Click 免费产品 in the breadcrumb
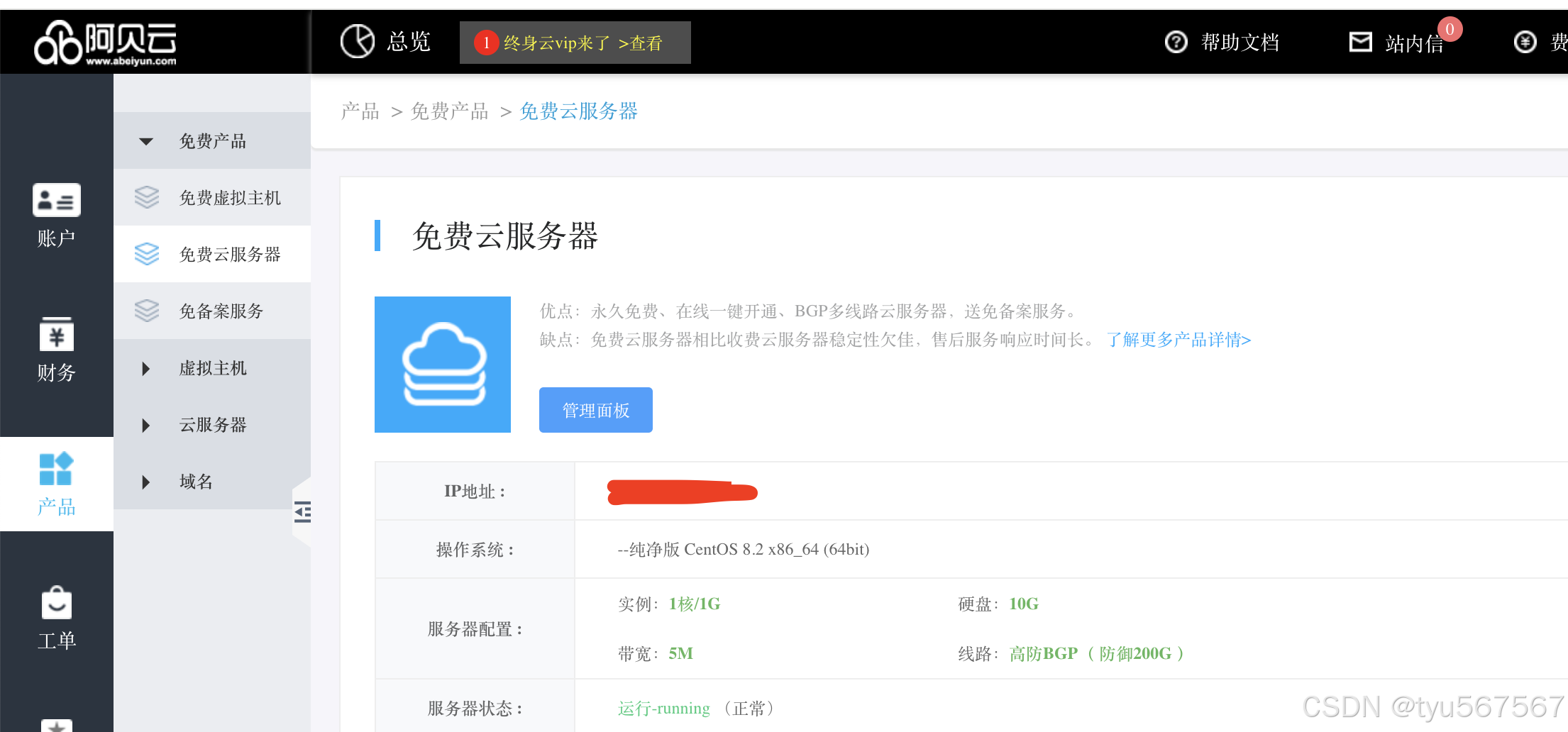The height and width of the screenshot is (732, 1568). tap(450, 111)
